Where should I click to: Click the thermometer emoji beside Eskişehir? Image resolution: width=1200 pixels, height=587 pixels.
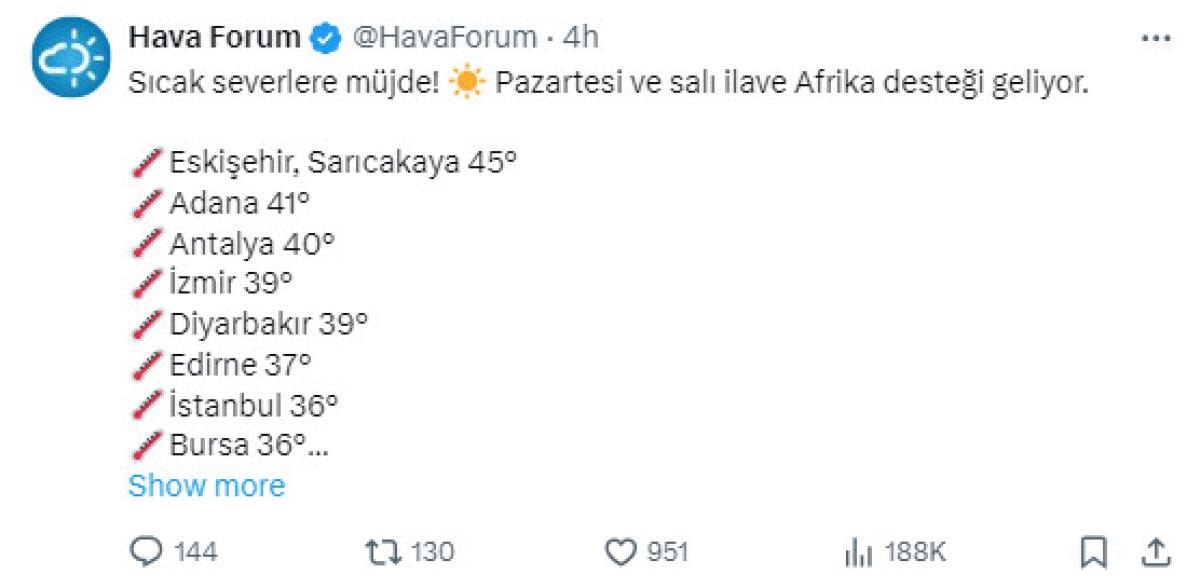tap(146, 162)
